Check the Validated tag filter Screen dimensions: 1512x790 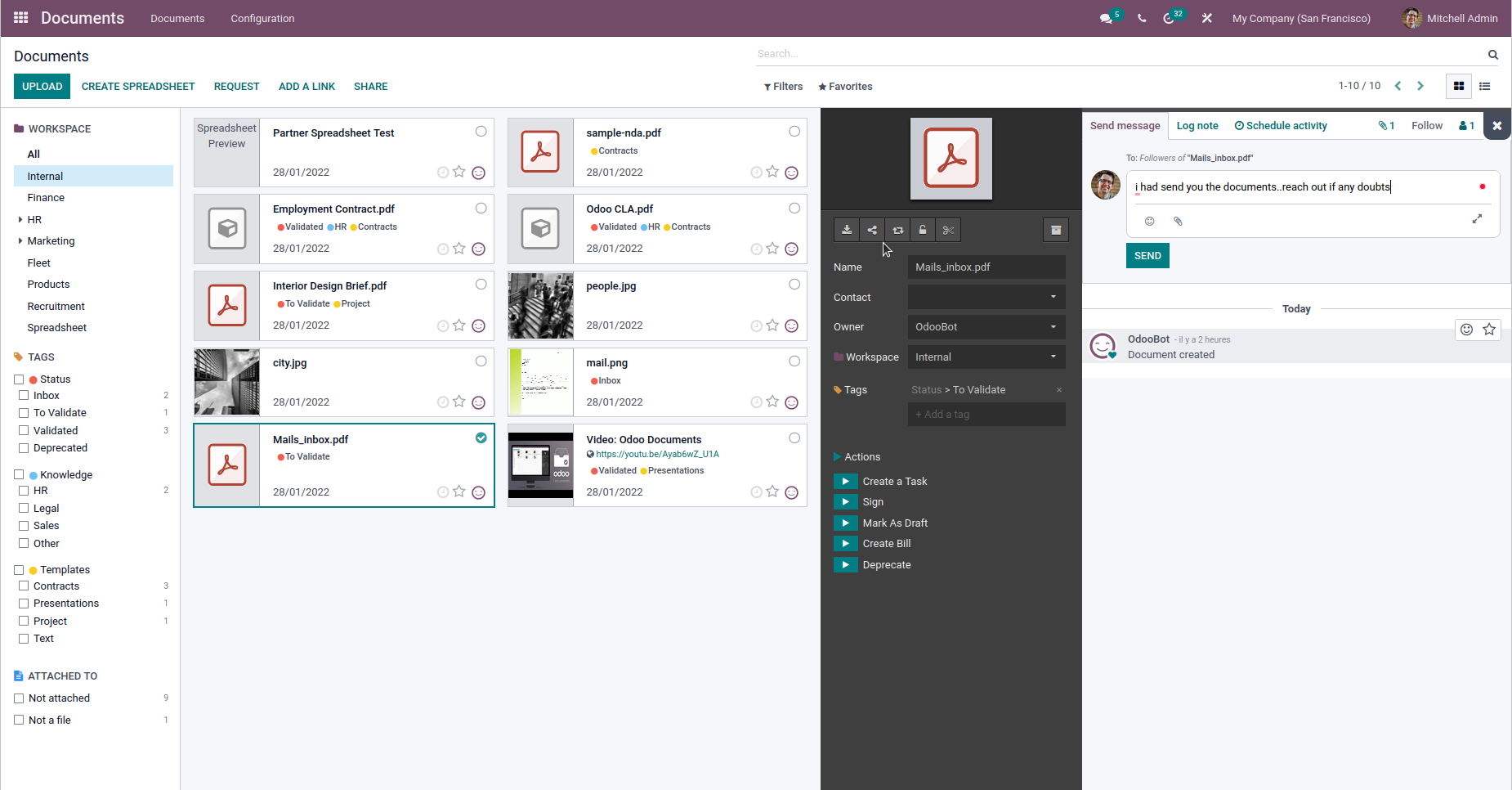24,431
